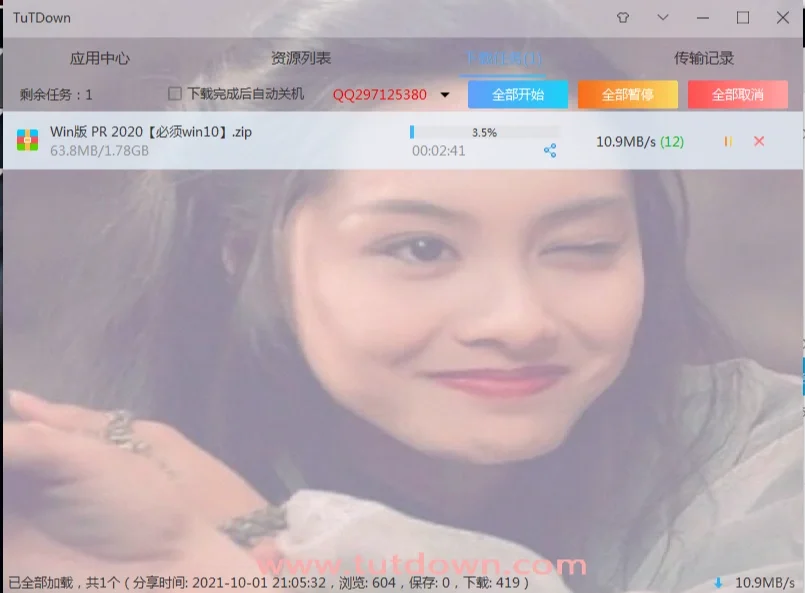
Task: Click the 10.9MB/s (12) speed text
Action: (640, 142)
